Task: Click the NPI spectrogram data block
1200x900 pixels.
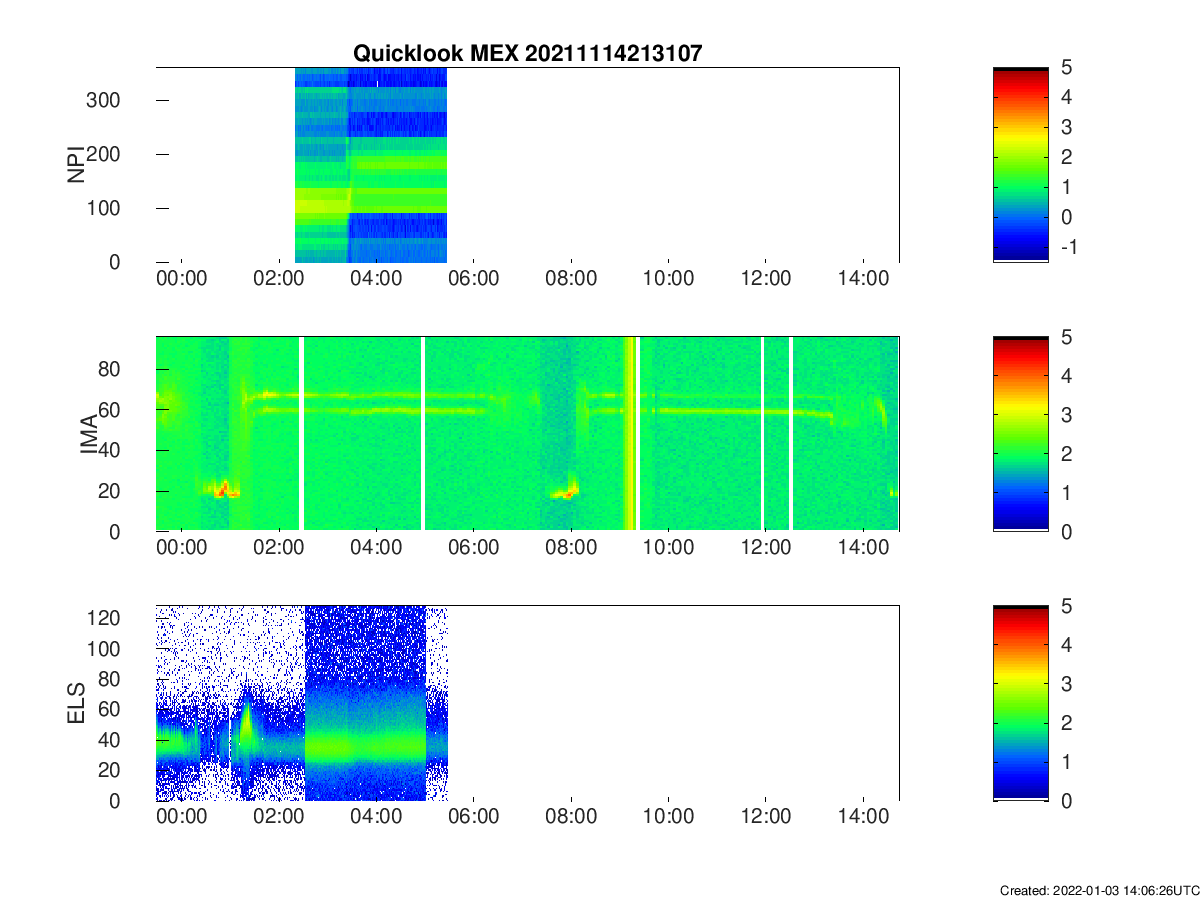Action: point(371,165)
